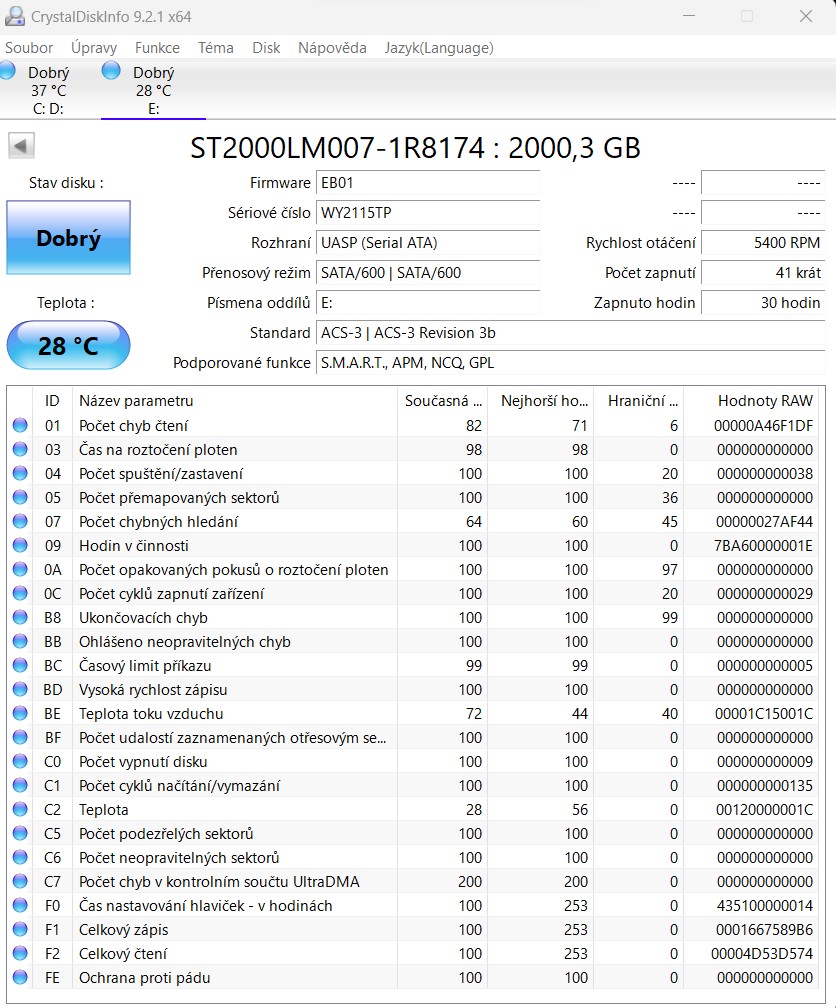836x1008 pixels.
Task: Click RAW value 7BA60000001E
Action: (x=763, y=546)
